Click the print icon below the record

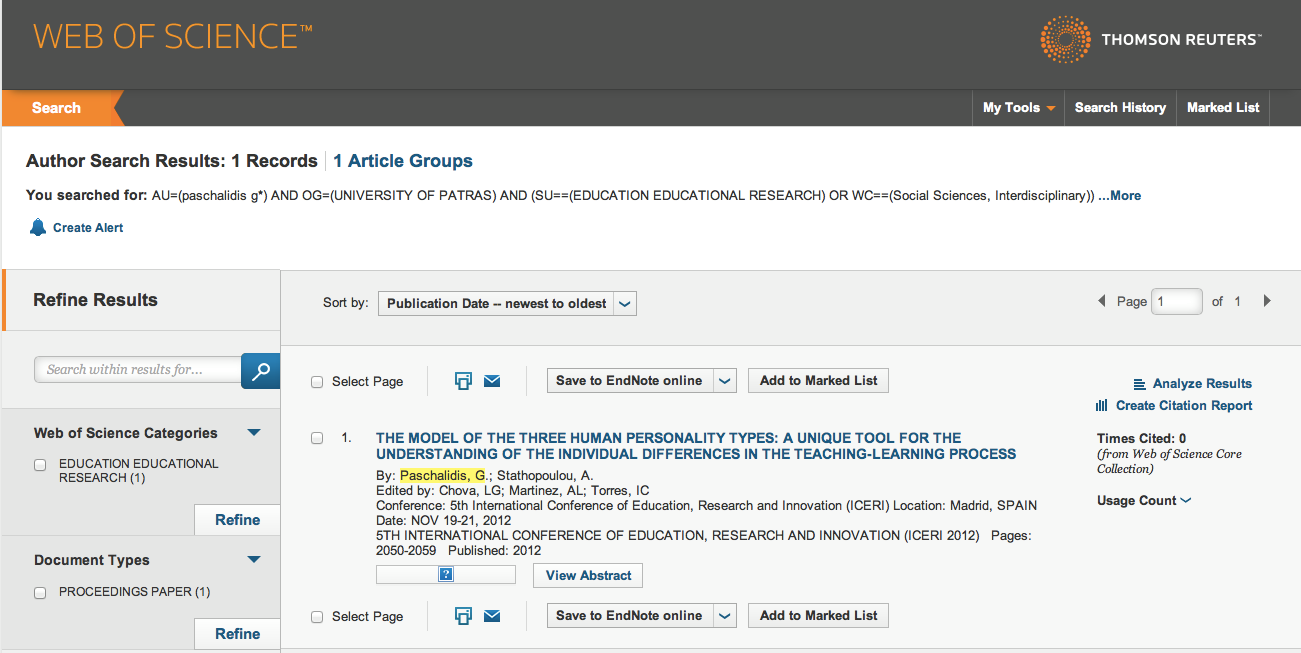[x=463, y=616]
